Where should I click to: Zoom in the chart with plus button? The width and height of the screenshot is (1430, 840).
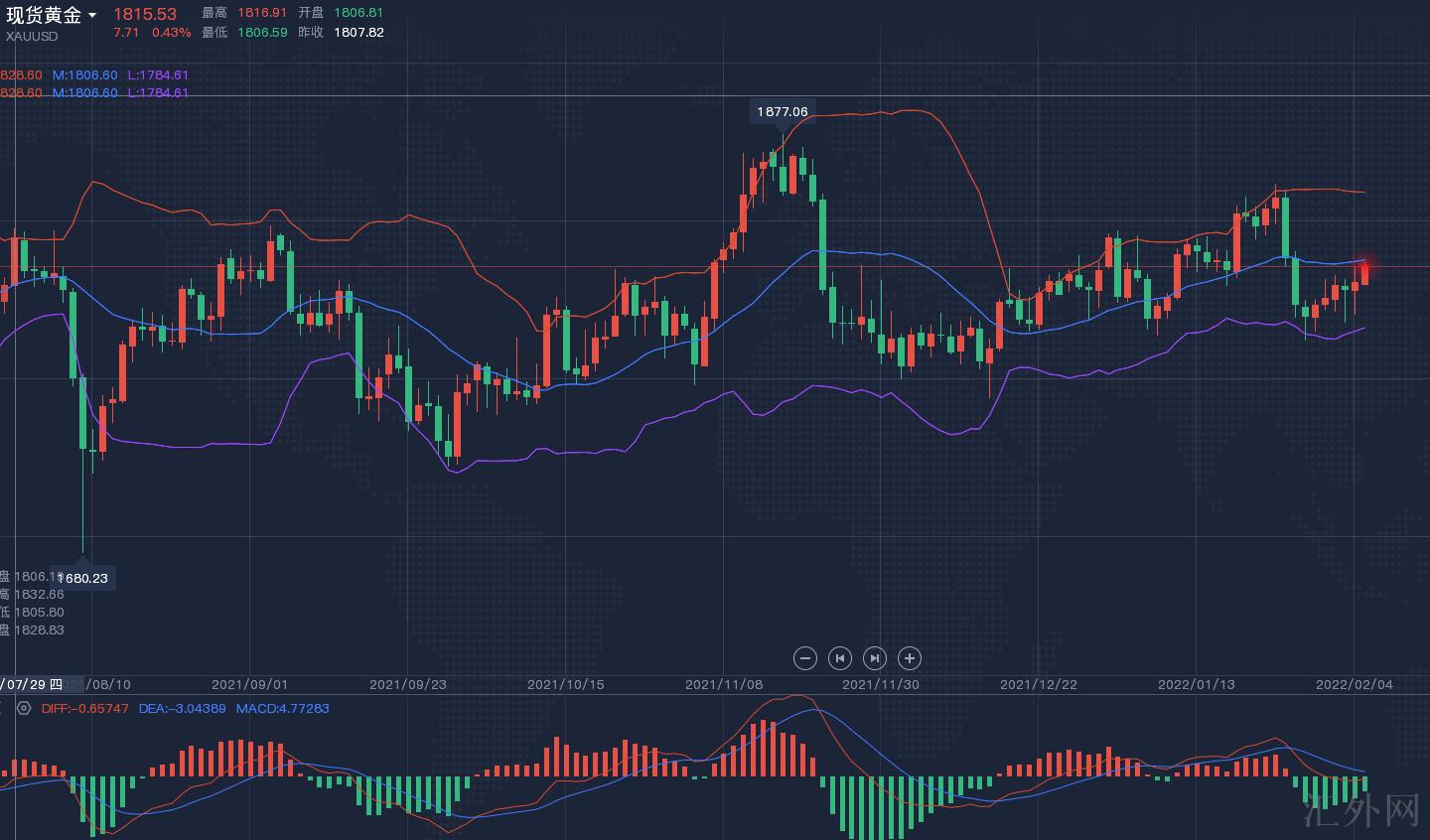(909, 657)
